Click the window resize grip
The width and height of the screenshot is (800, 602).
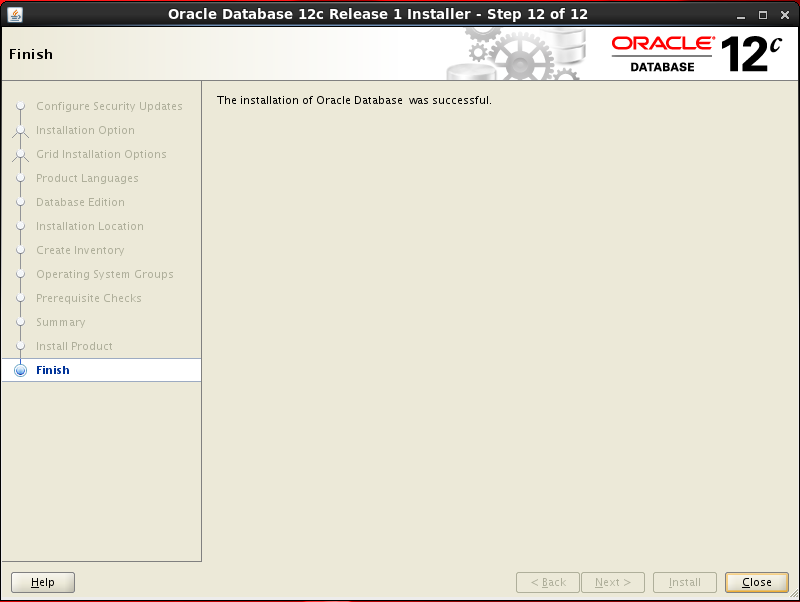pyautogui.click(x=793, y=594)
